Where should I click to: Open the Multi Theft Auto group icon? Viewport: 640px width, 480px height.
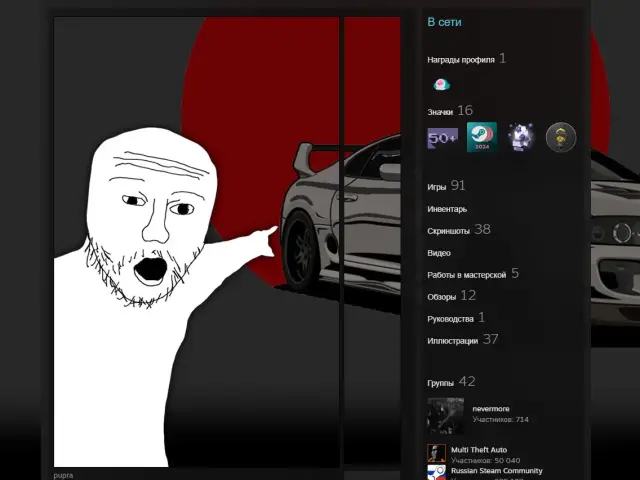pyautogui.click(x=436, y=453)
